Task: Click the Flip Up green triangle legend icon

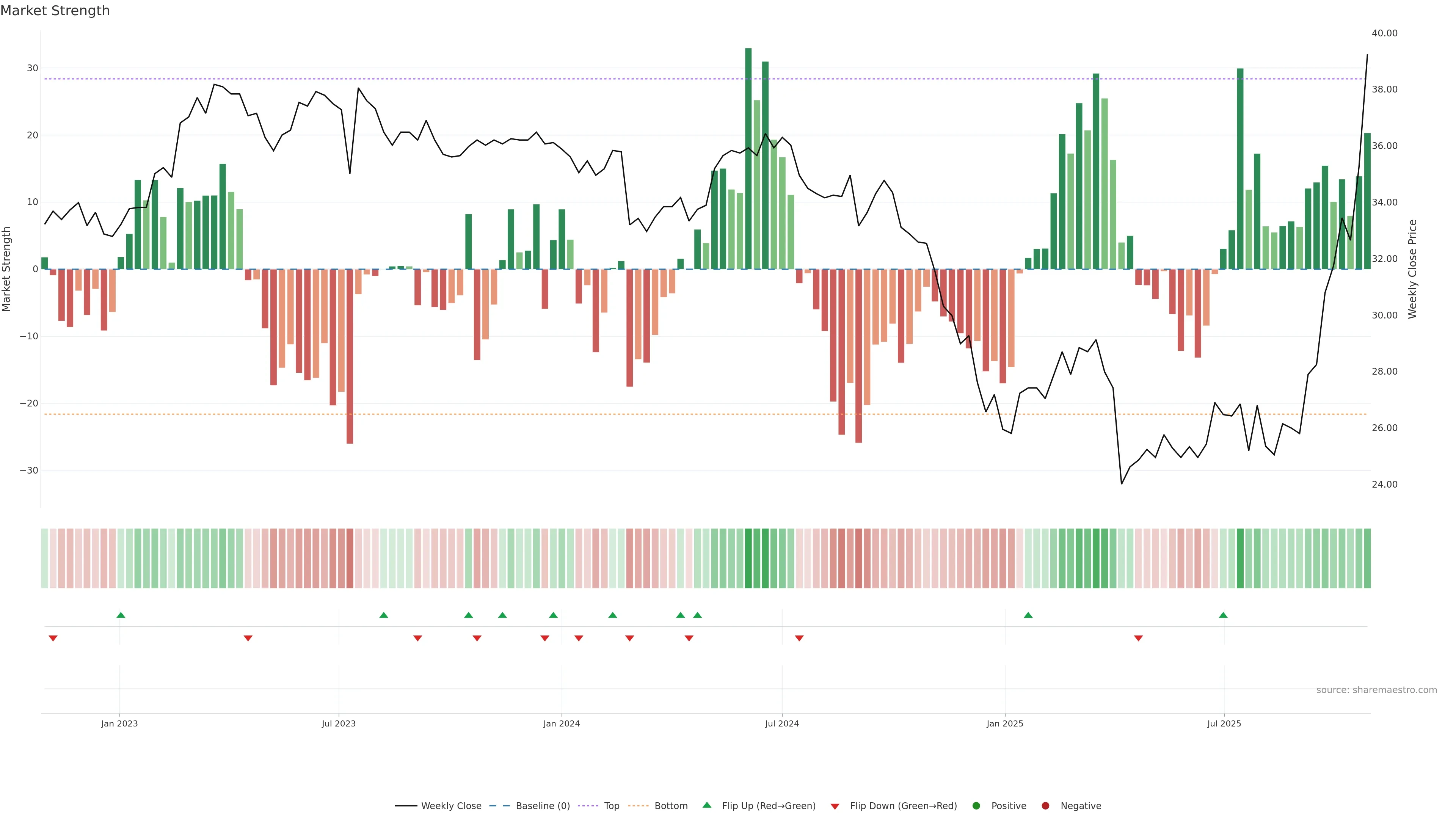Action: (706, 805)
